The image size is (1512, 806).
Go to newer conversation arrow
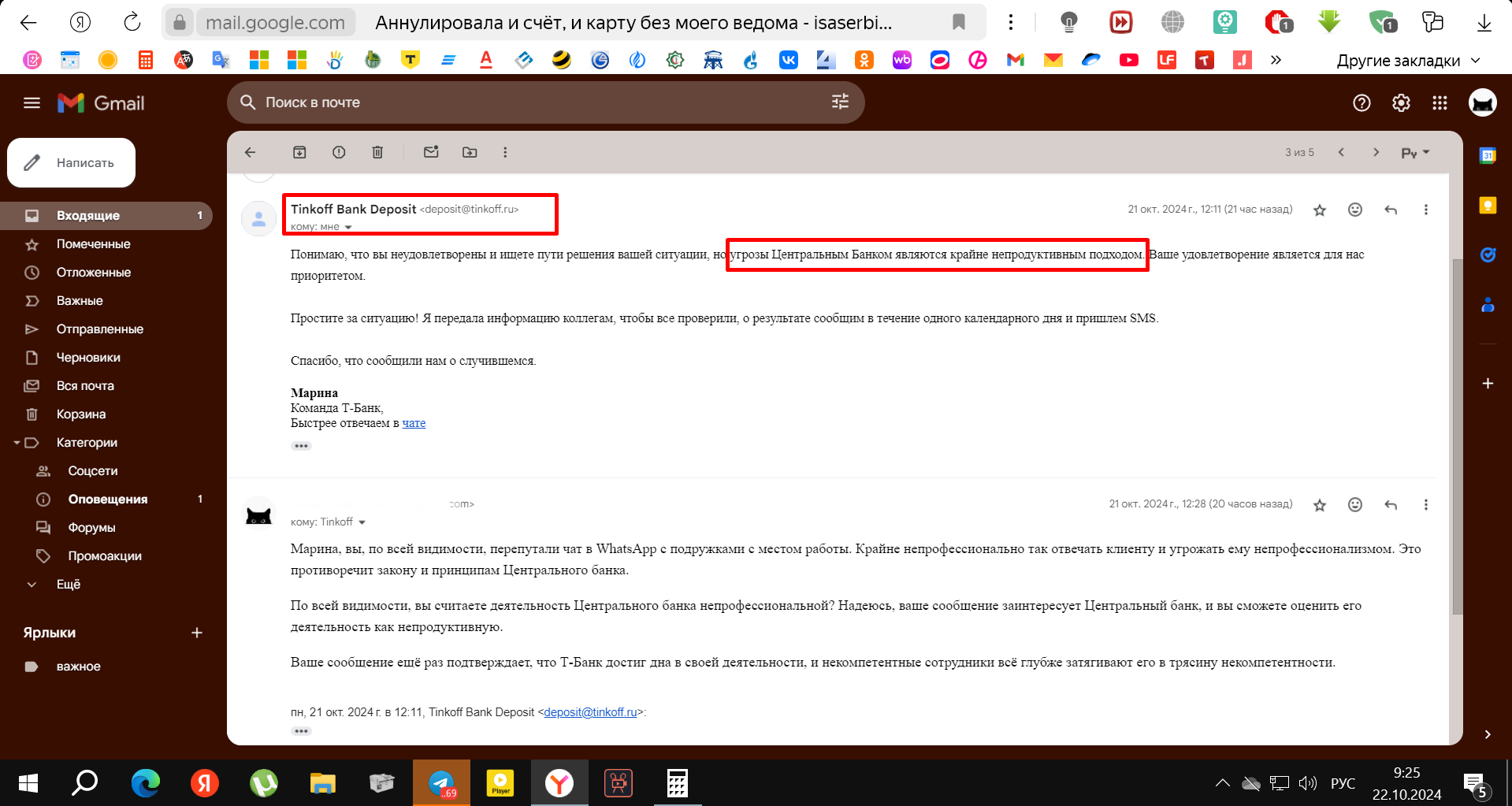[x=1341, y=152]
